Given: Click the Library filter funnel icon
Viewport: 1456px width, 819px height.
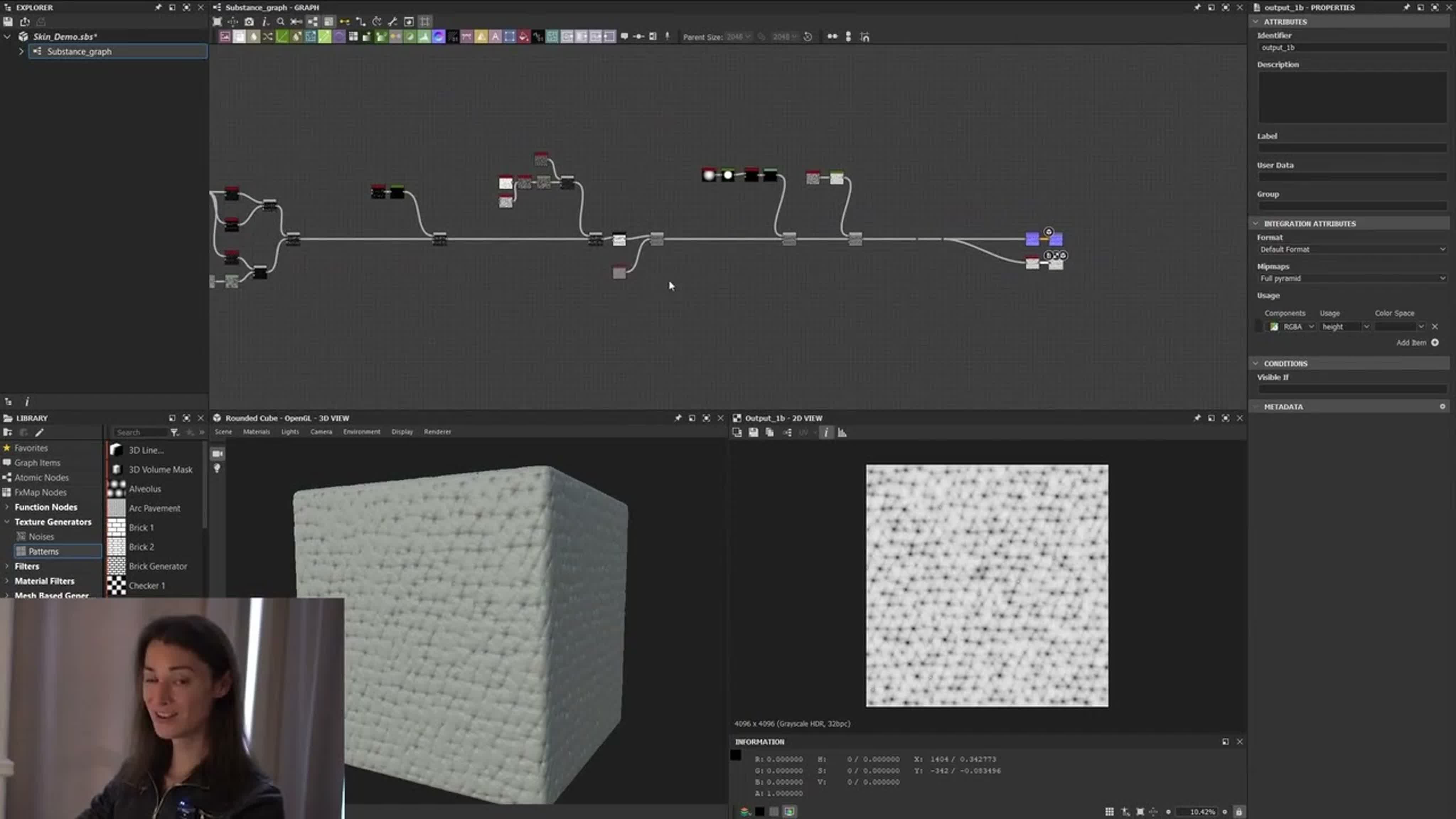Looking at the screenshot, I should 175,432.
